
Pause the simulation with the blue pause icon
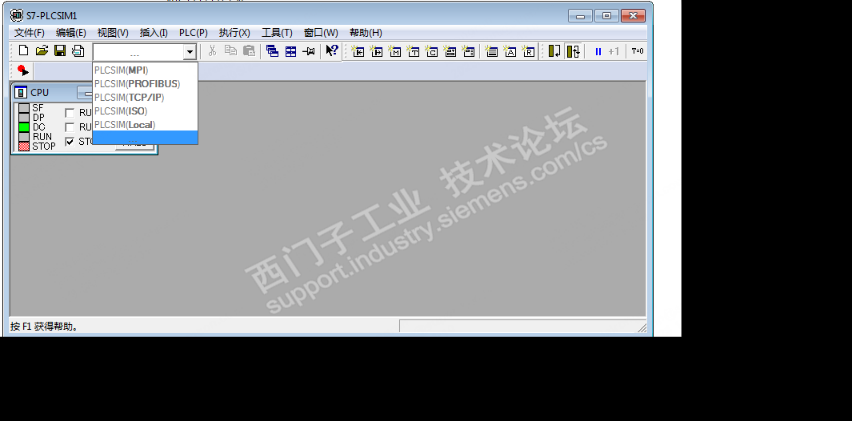point(598,51)
